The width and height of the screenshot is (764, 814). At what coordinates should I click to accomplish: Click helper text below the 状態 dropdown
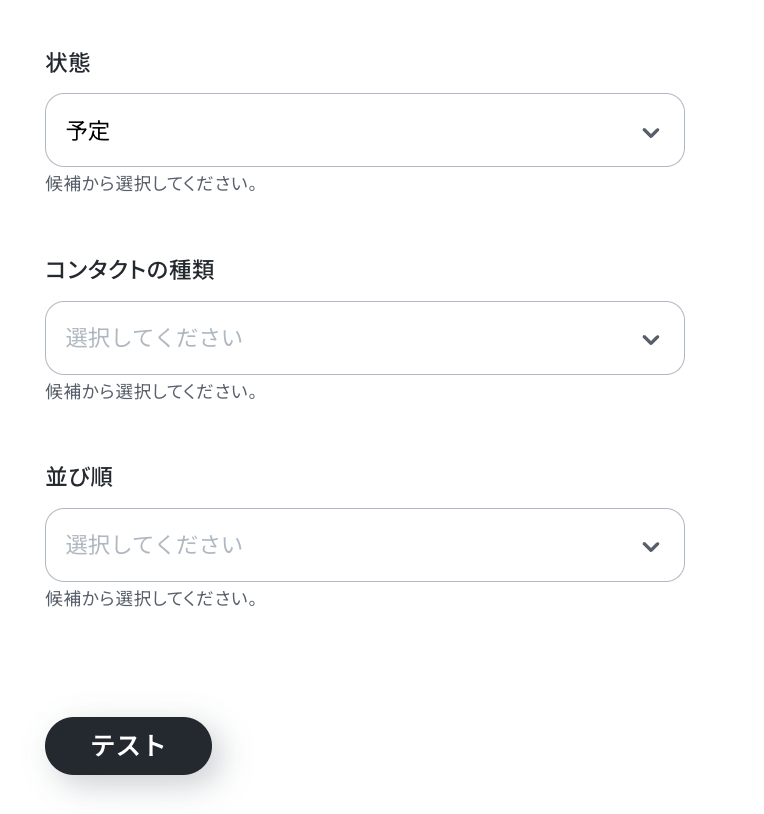pos(152,184)
